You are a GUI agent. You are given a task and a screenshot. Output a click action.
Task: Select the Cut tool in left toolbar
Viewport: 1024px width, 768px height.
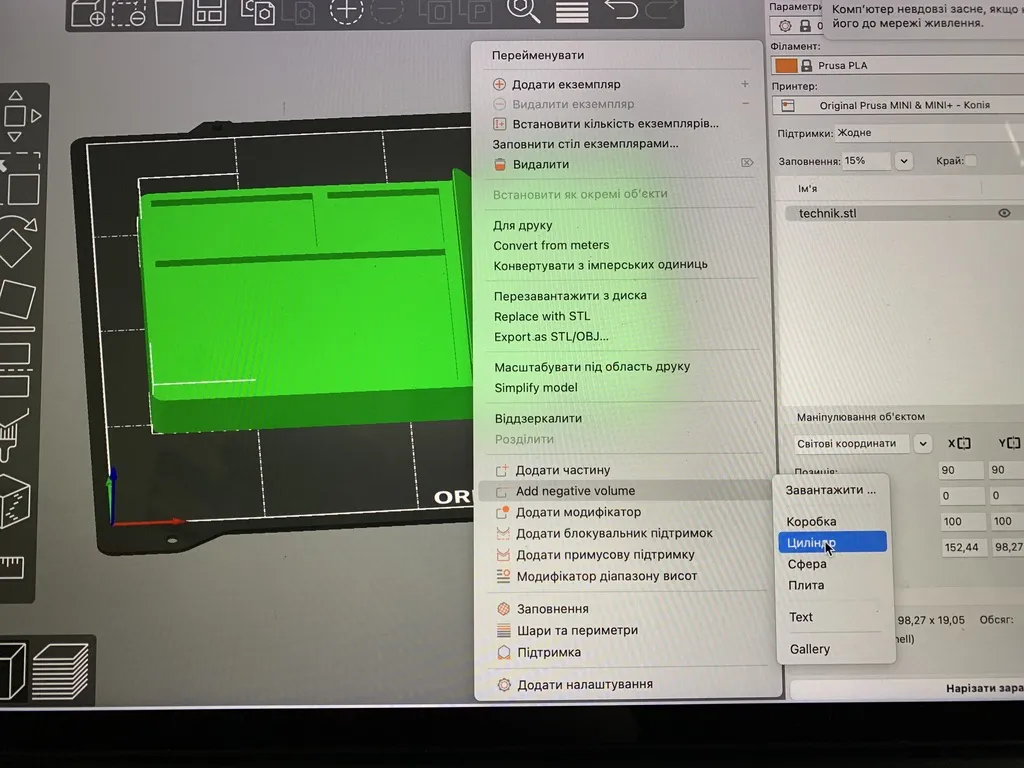click(16, 368)
